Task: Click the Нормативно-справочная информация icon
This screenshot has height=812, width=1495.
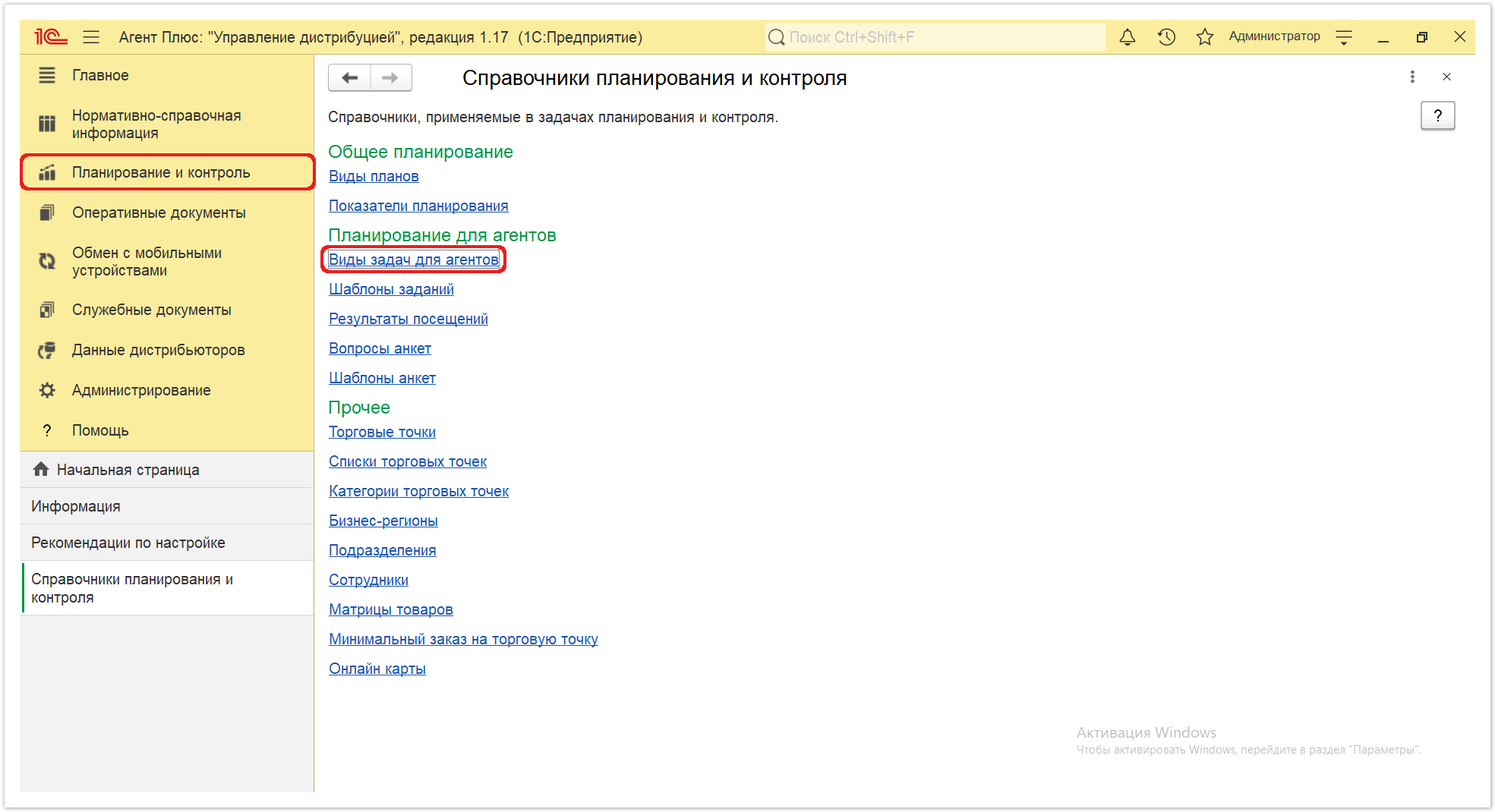Action: pyautogui.click(x=47, y=124)
